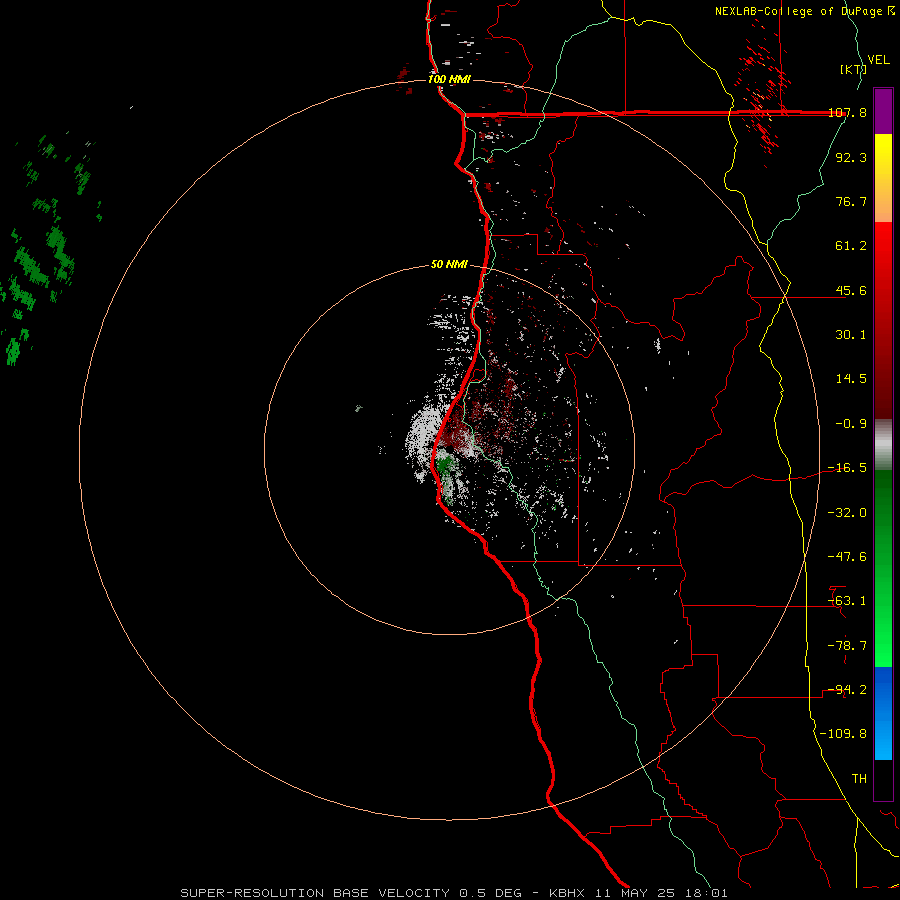Click the 50 NMI range ring label
This screenshot has height=900, width=900.
click(x=449, y=265)
